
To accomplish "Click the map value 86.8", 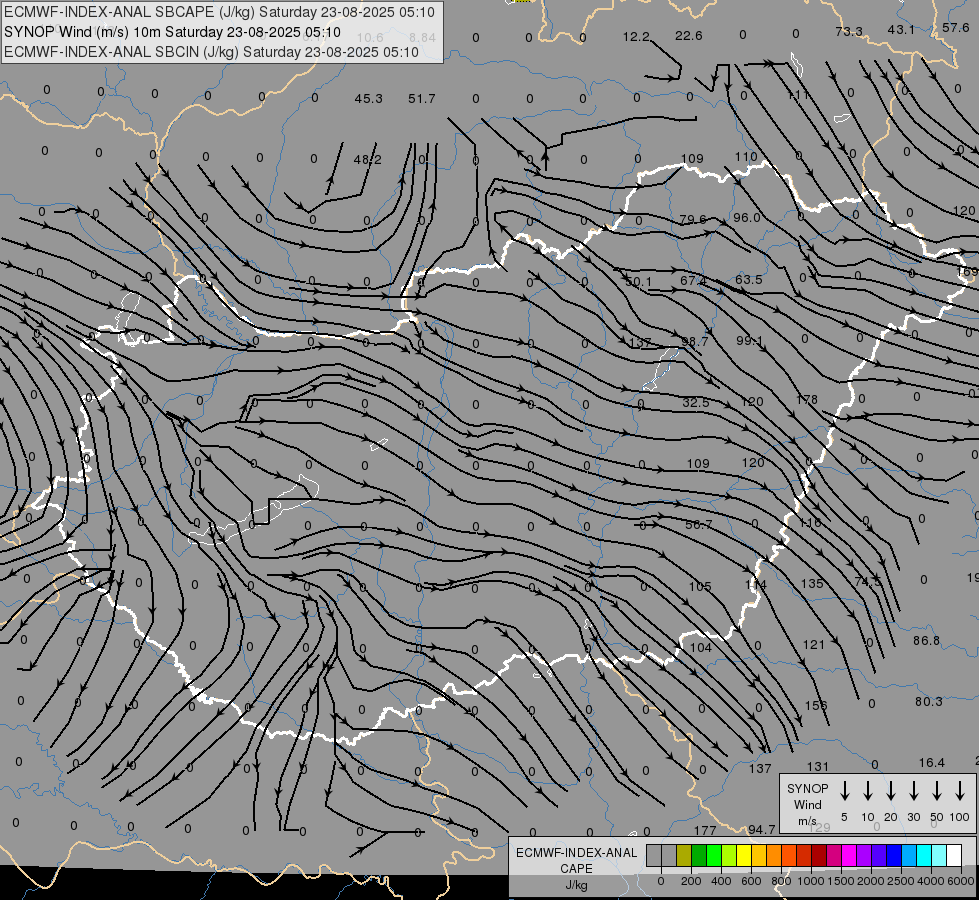I will (x=926, y=641).
